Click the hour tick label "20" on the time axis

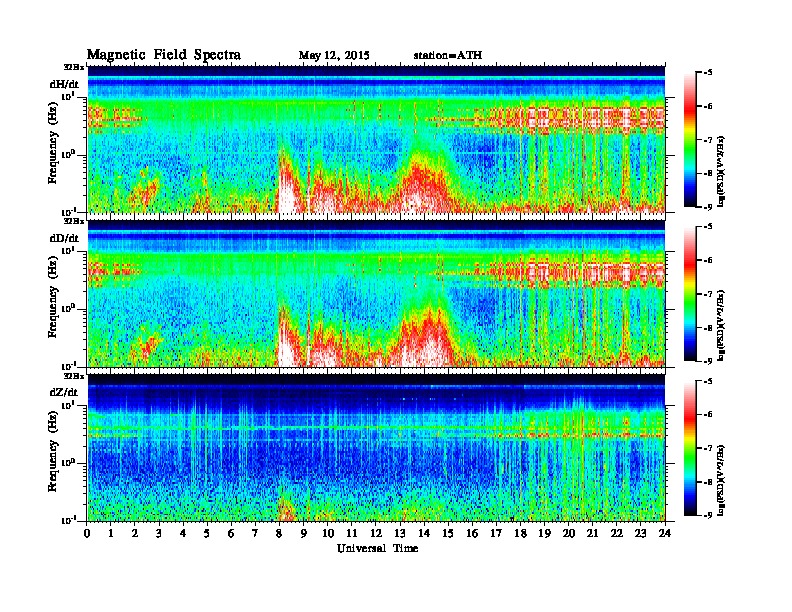(569, 533)
